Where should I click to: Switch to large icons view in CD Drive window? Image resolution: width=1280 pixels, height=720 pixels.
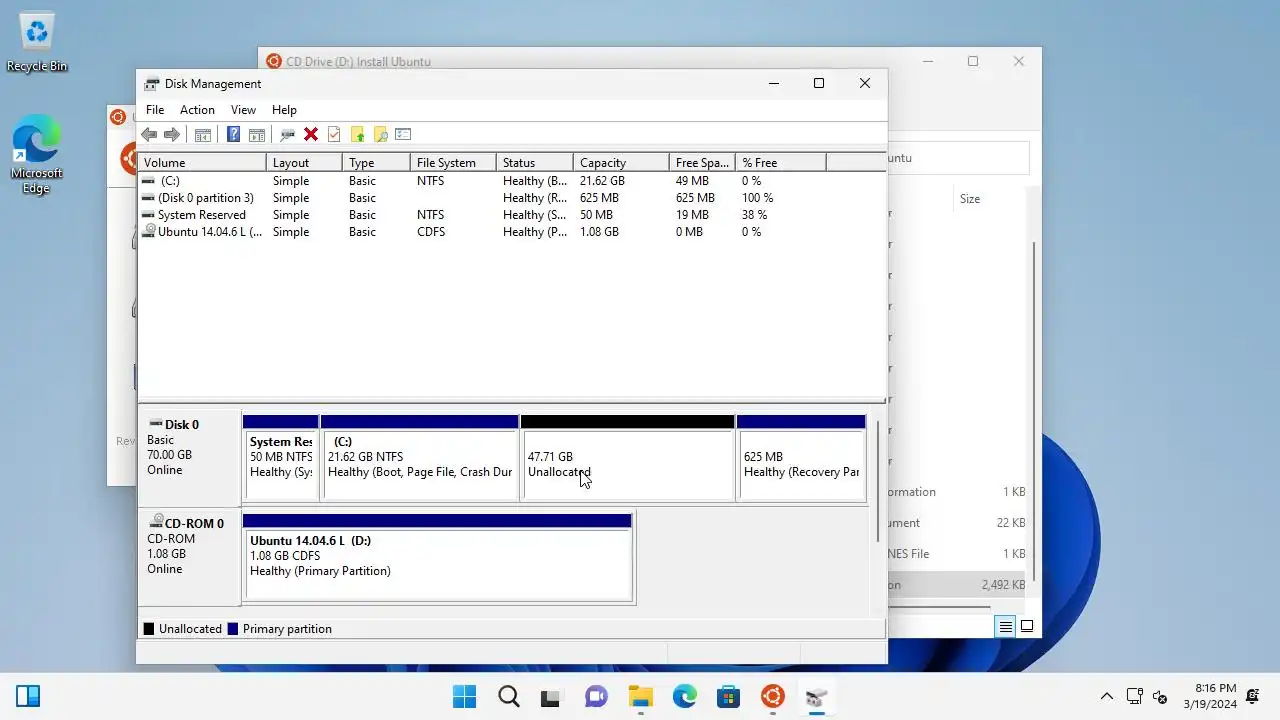pyautogui.click(x=1027, y=627)
